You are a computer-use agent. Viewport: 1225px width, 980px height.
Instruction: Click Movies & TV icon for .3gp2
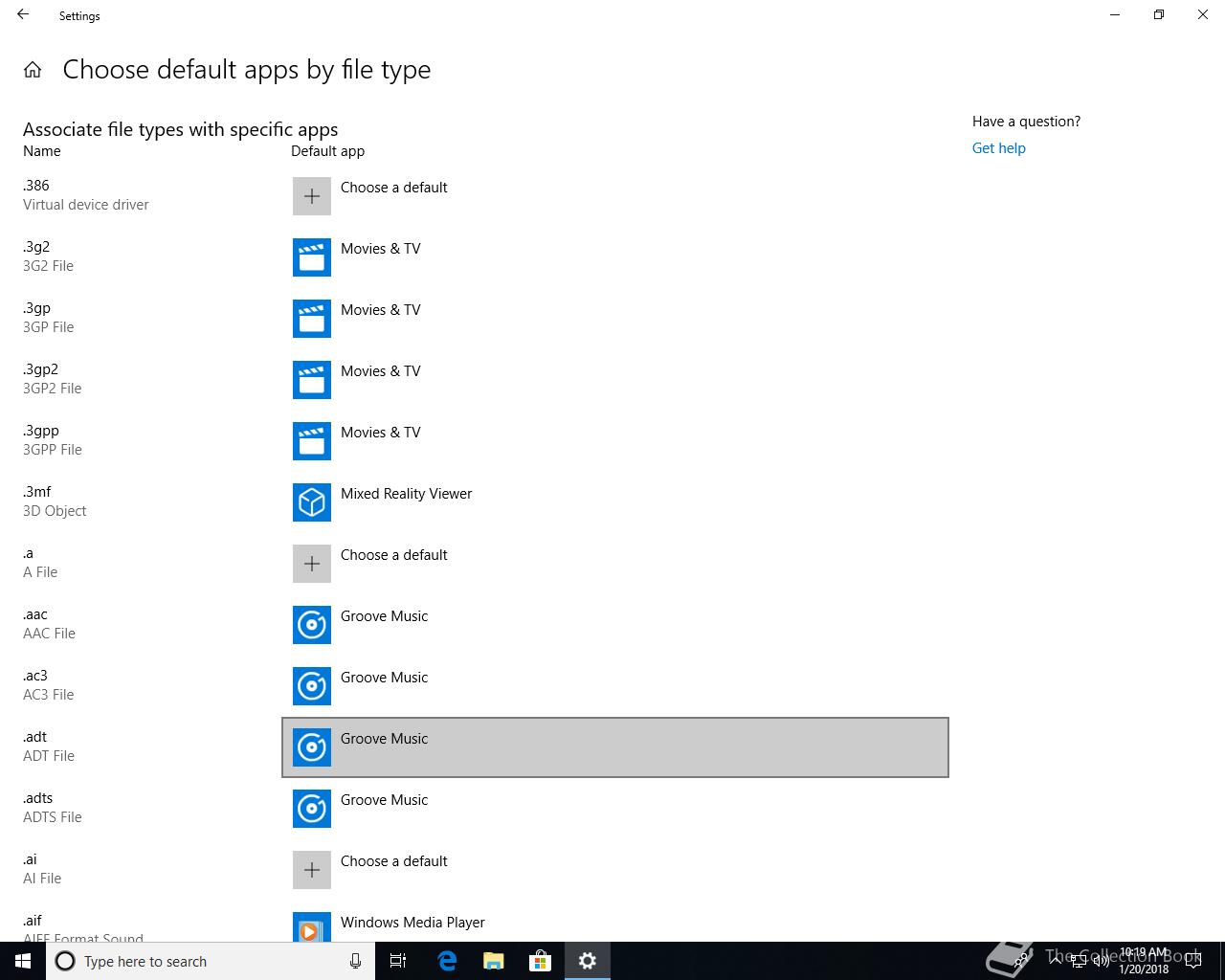point(312,380)
